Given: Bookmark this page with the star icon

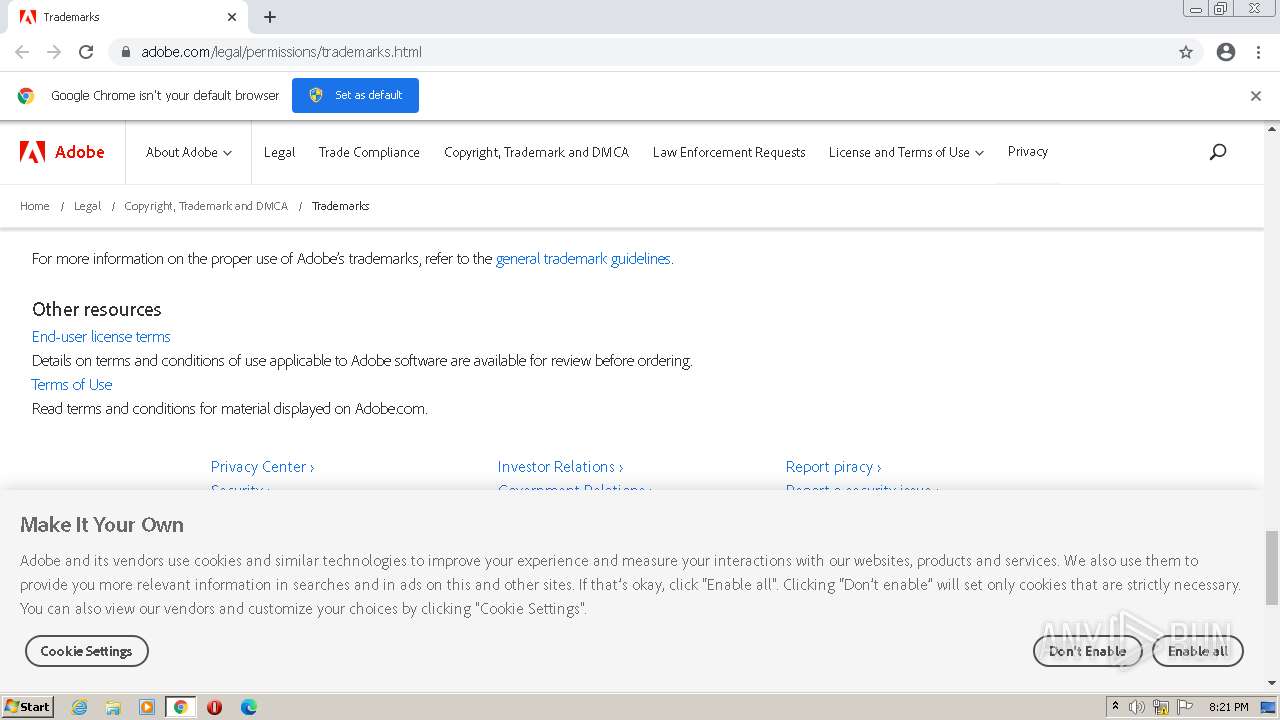Looking at the screenshot, I should tap(1186, 52).
